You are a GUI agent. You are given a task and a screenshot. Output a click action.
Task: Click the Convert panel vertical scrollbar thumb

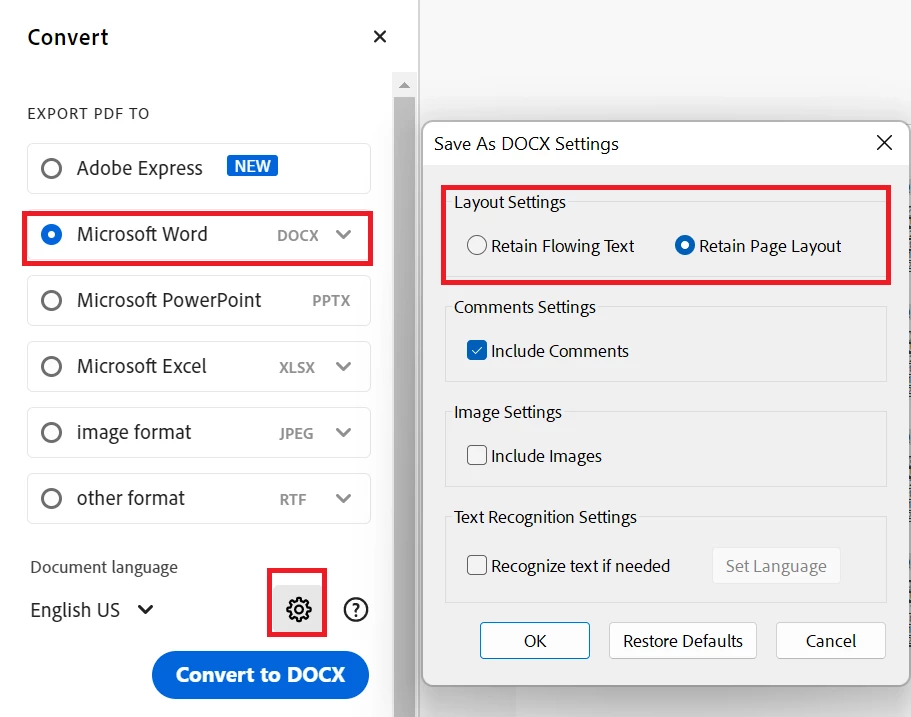404,407
